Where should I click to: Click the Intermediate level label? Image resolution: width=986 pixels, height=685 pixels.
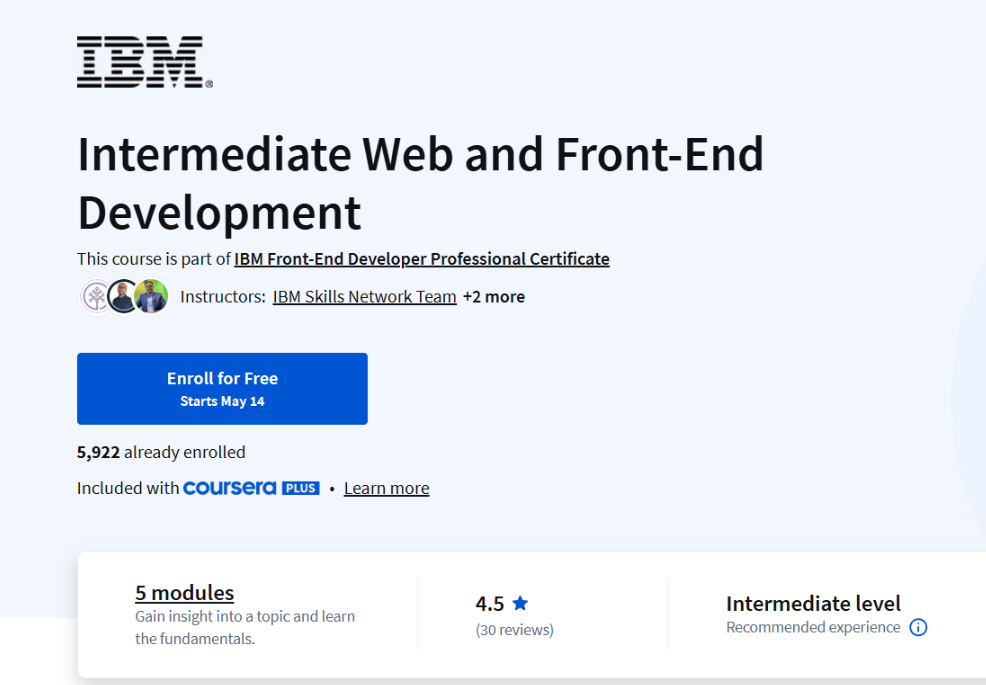(x=813, y=604)
